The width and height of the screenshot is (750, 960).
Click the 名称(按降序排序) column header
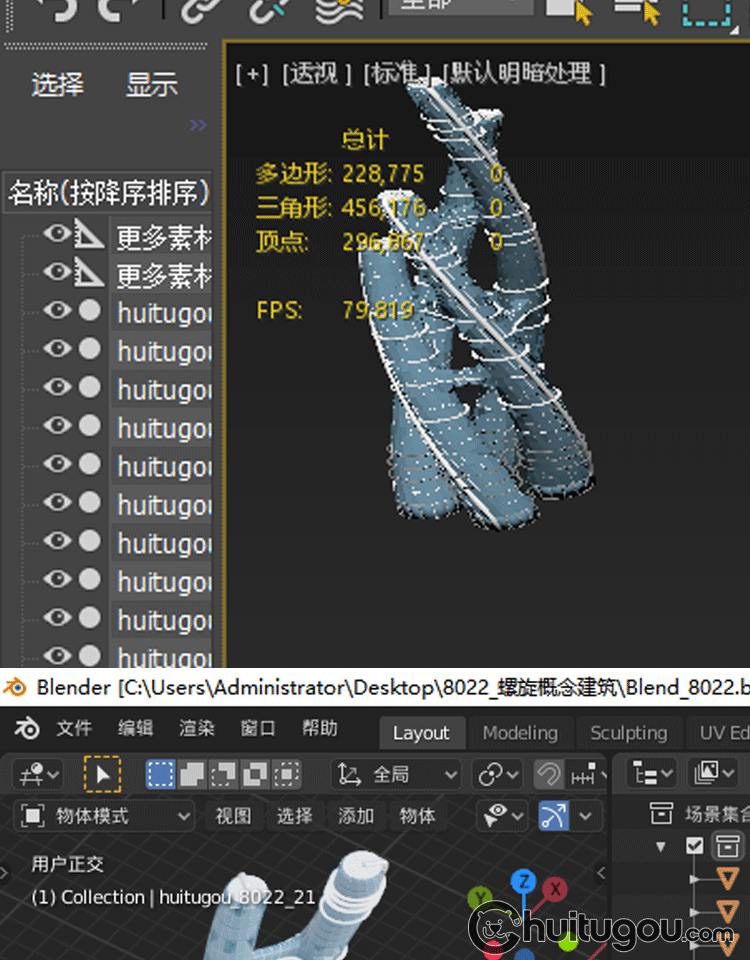(108, 192)
